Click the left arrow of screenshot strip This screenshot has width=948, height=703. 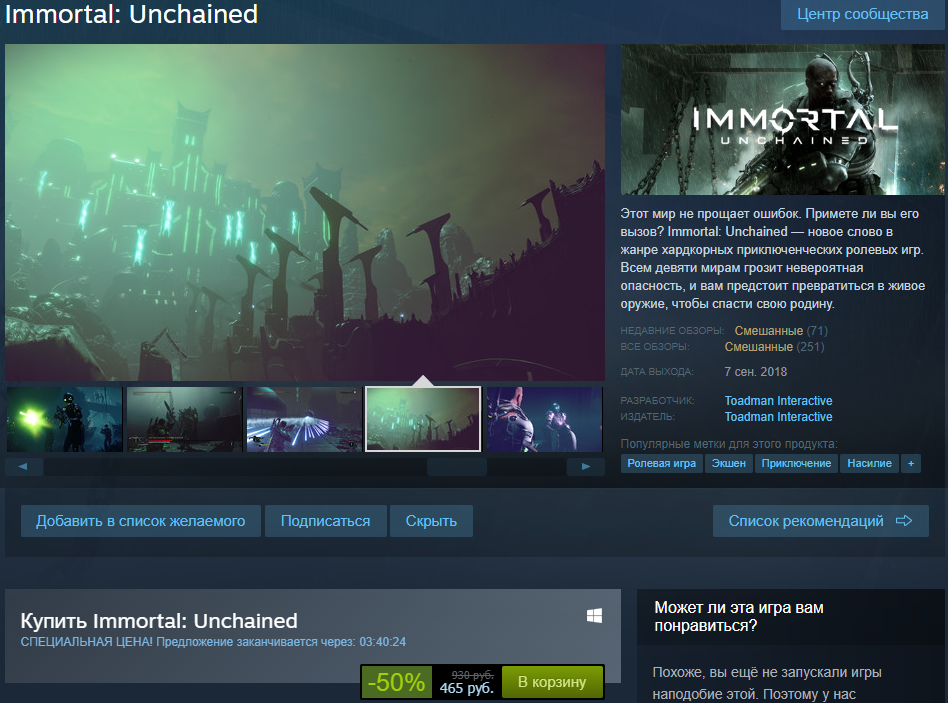click(24, 467)
